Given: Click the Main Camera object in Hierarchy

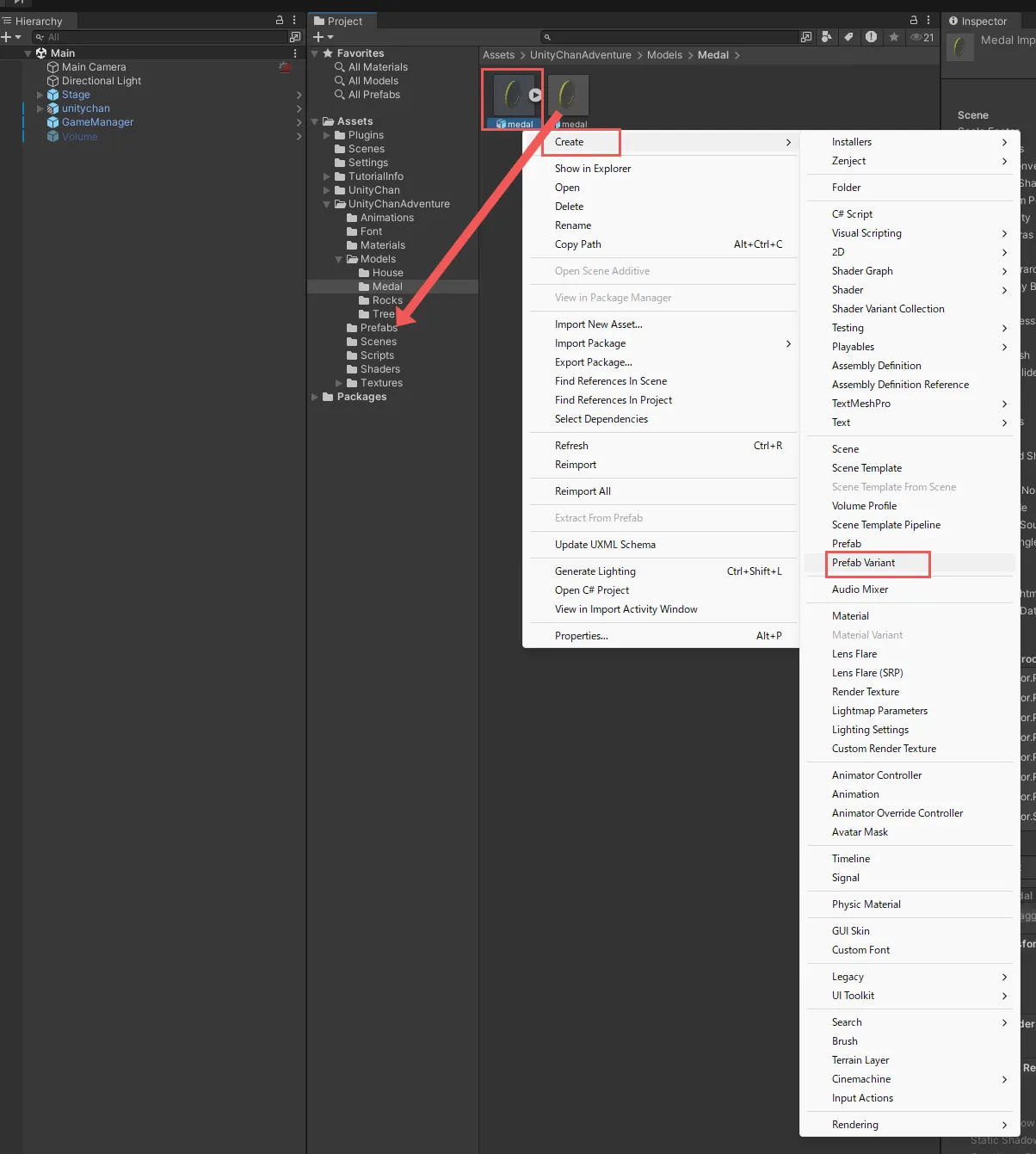Looking at the screenshot, I should click(x=94, y=67).
